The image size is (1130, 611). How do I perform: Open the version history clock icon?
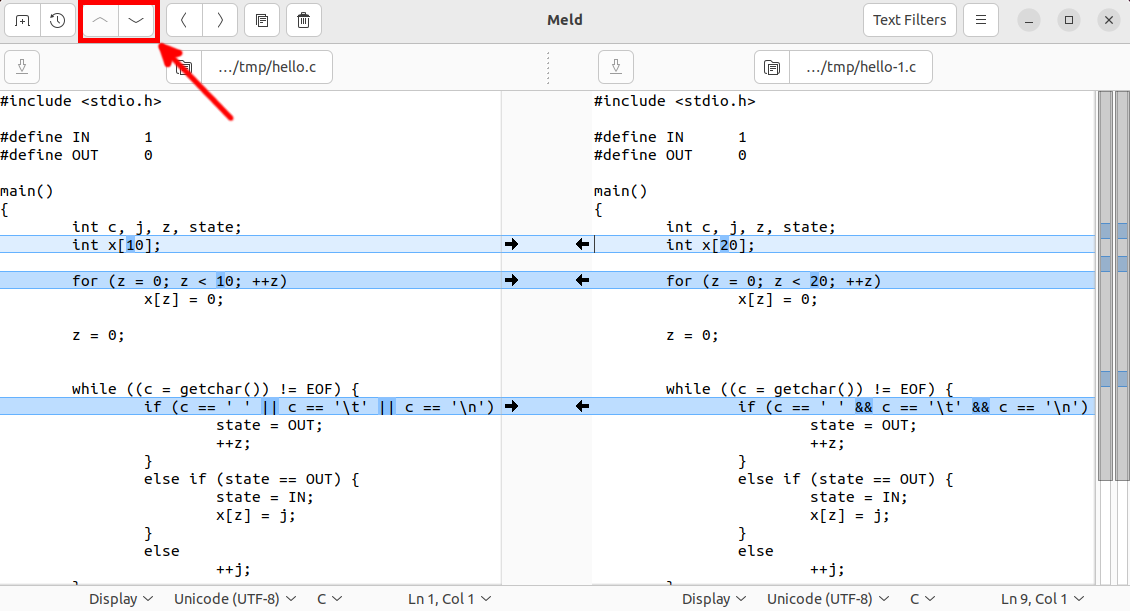(x=57, y=20)
